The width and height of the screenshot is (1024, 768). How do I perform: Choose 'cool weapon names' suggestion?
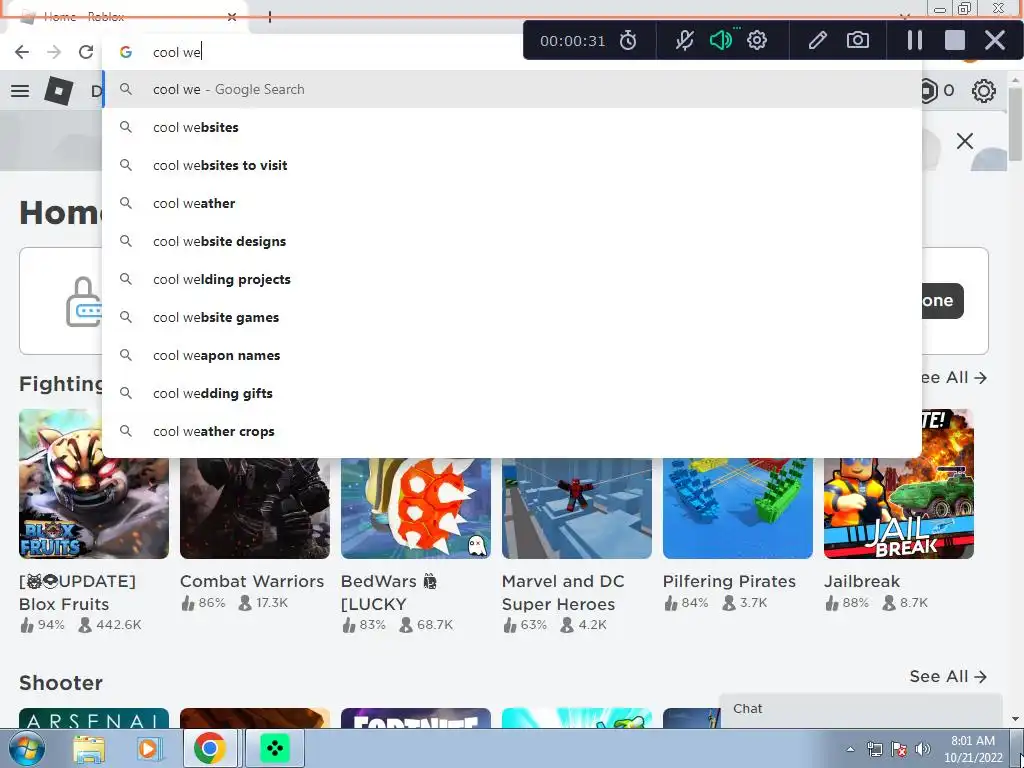click(512, 355)
